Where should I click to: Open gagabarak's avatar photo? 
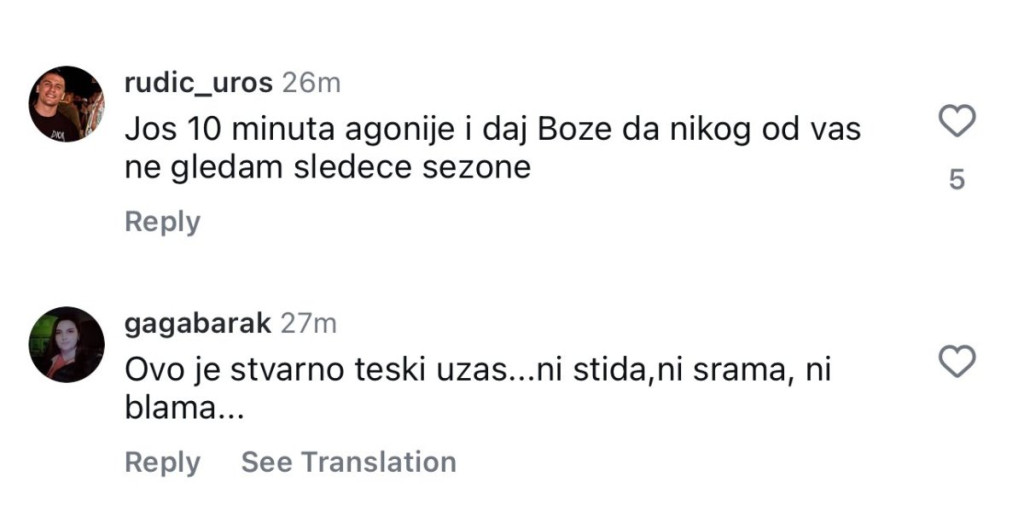pyautogui.click(x=66, y=344)
